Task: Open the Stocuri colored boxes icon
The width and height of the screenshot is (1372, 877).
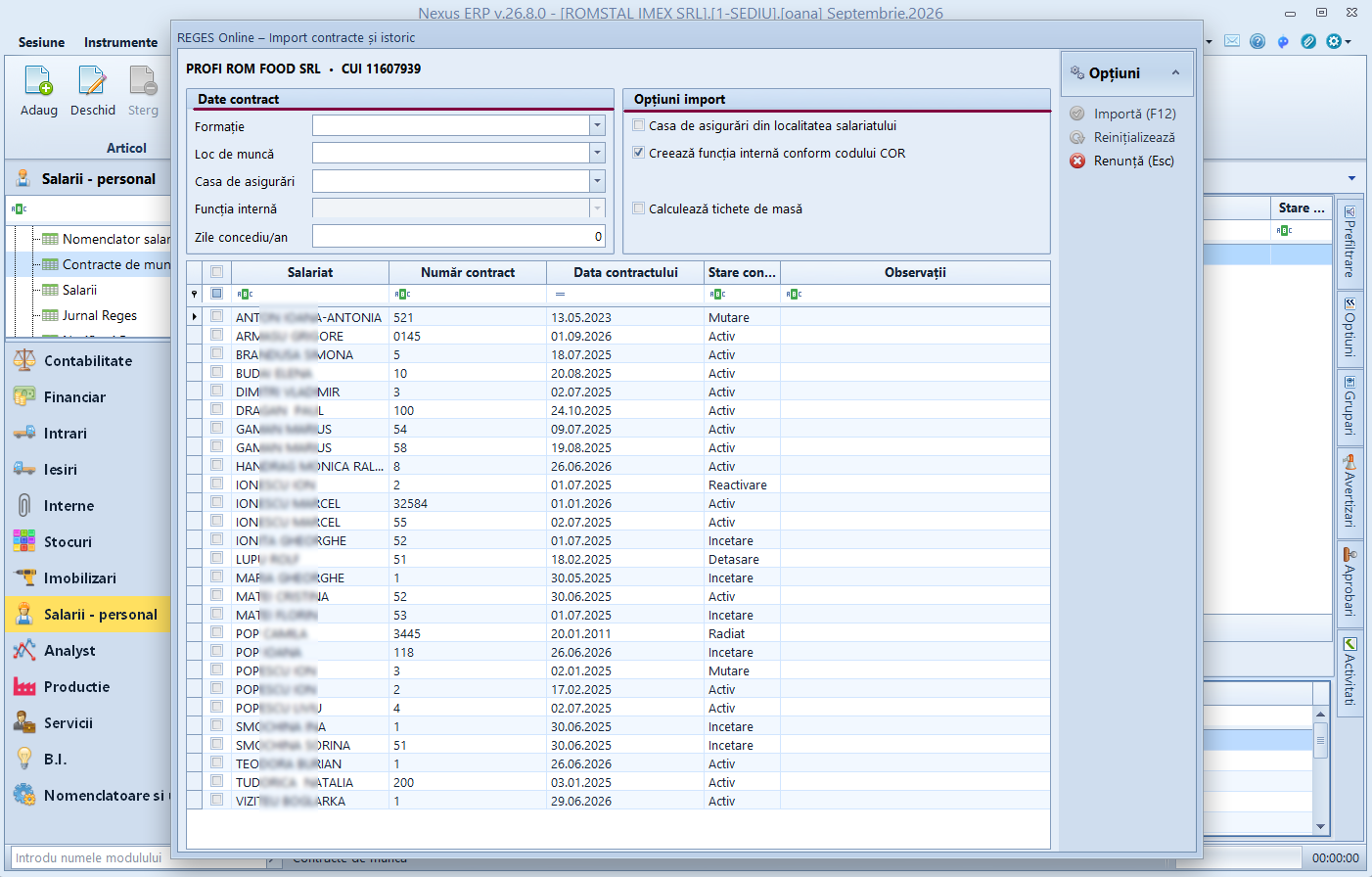Action: coord(24,541)
